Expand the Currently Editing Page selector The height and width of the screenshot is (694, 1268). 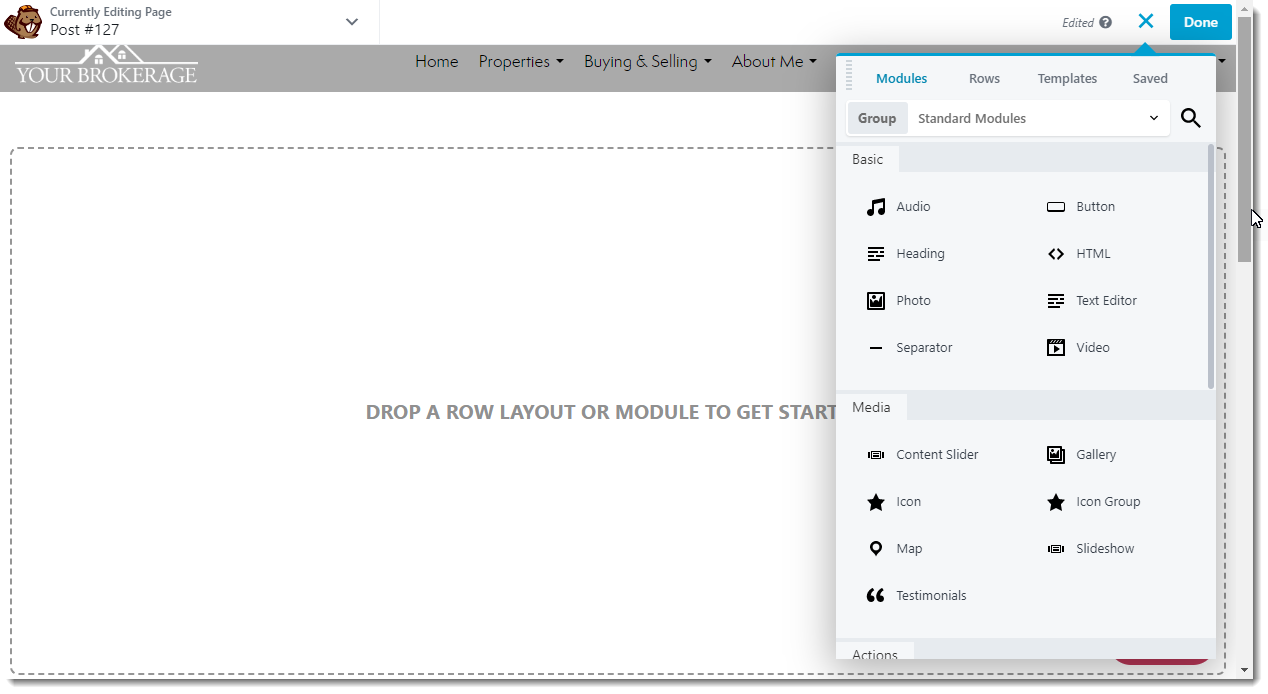(351, 21)
